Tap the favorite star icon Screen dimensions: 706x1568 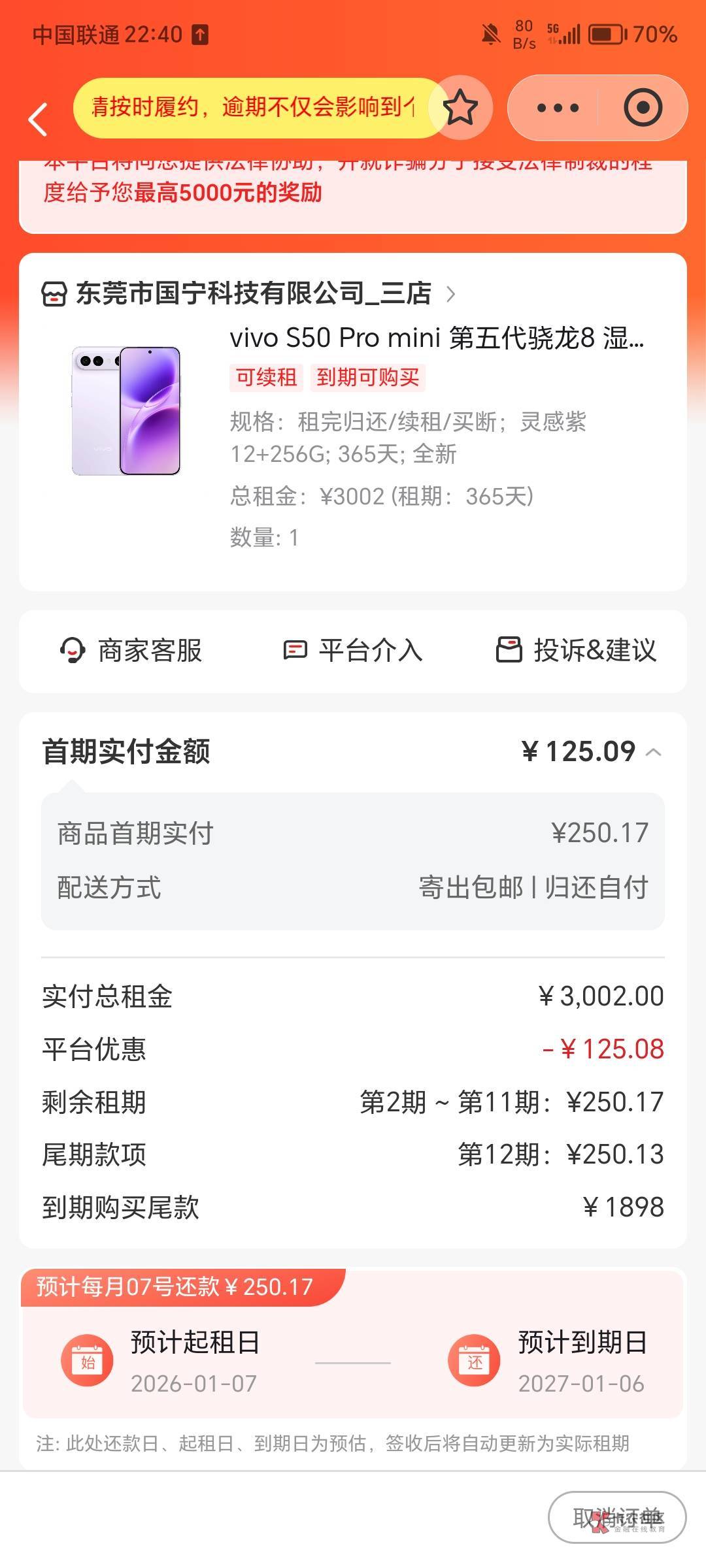[x=461, y=108]
